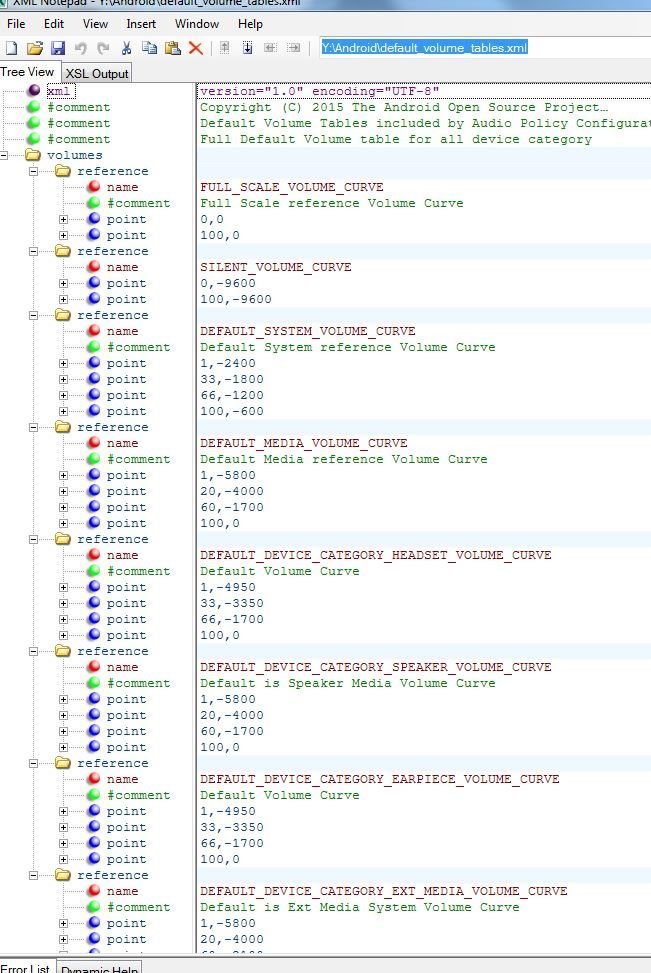Collapse the reference node holding FULL_SCALE_VOLUME_CURVE
The image size is (651, 973).
[34, 171]
